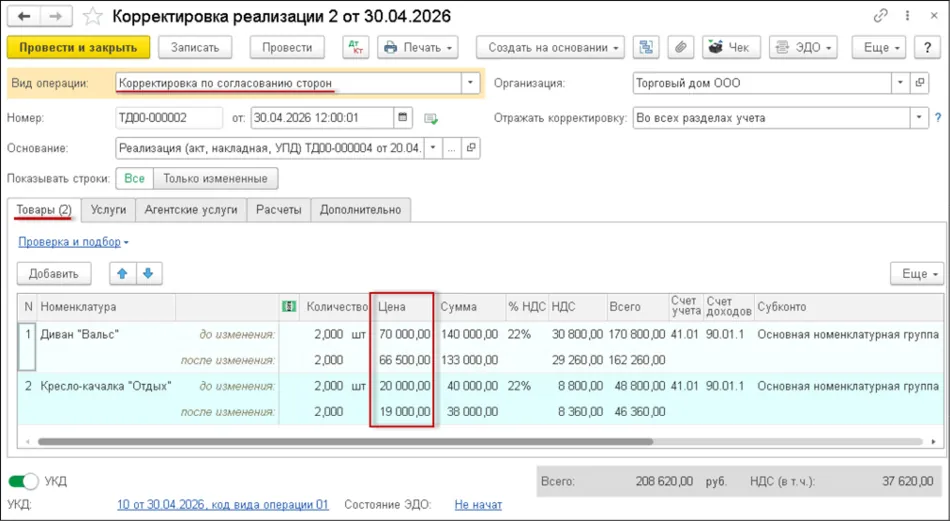Open Печать dropdown menu
Viewport: 950px width, 521px height.
click(418, 47)
